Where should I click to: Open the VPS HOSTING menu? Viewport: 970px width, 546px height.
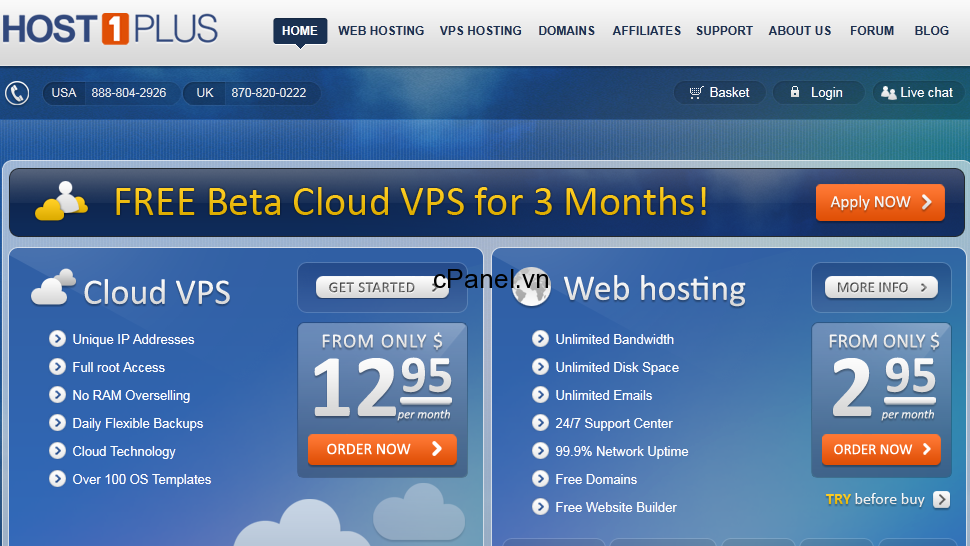coord(481,31)
